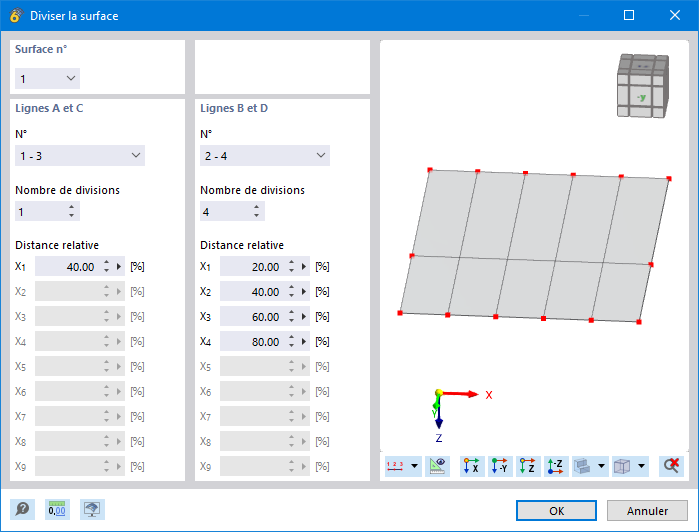The height and width of the screenshot is (532, 699).
Task: Open dropdown arrow next to numbering icon
Action: coord(414,466)
